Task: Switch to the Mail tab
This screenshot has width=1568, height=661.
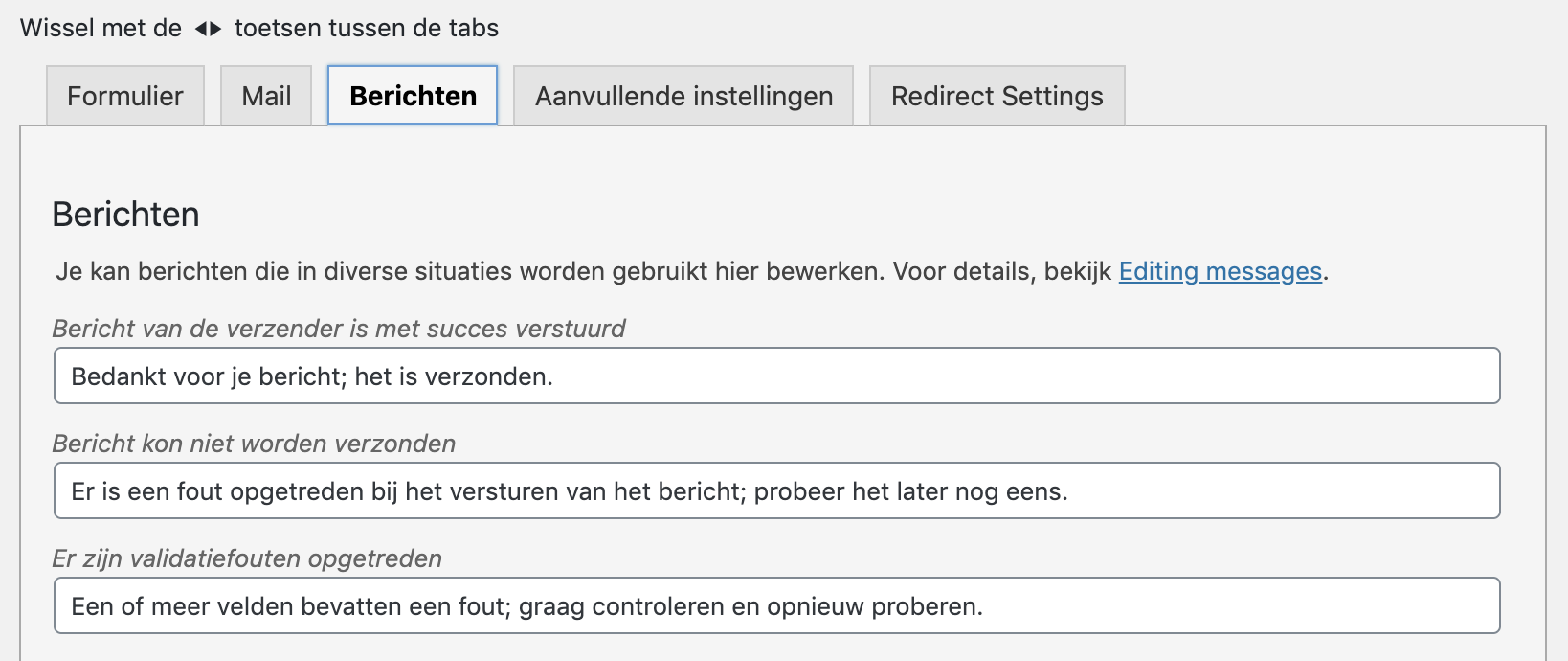Action: (x=266, y=96)
